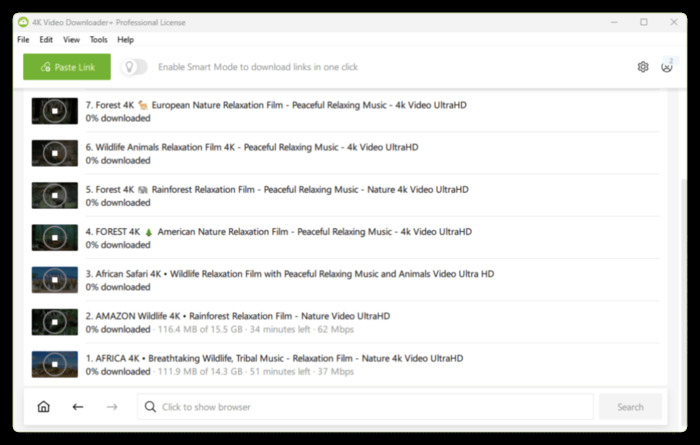Select the title '2. AMAZON Wildlife 4K'
The height and width of the screenshot is (445, 700).
pos(238,316)
